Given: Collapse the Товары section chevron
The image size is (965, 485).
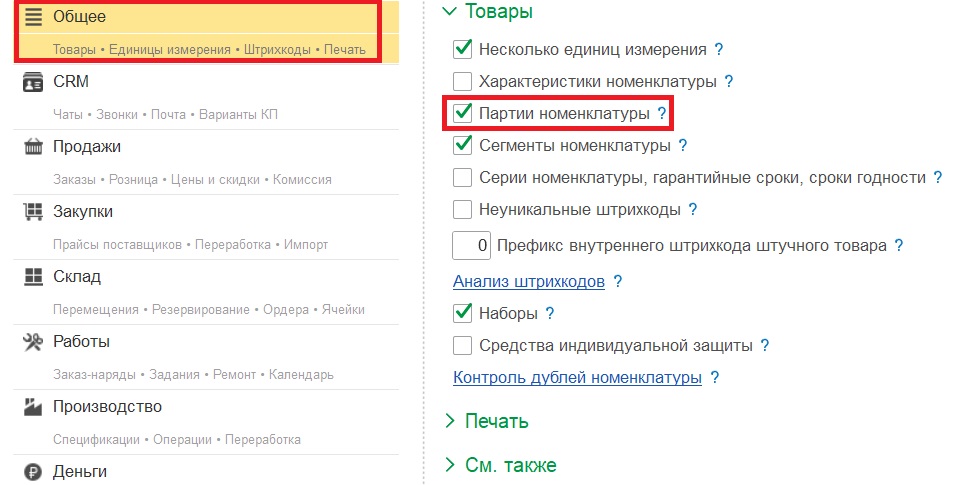Looking at the screenshot, I should [x=450, y=11].
